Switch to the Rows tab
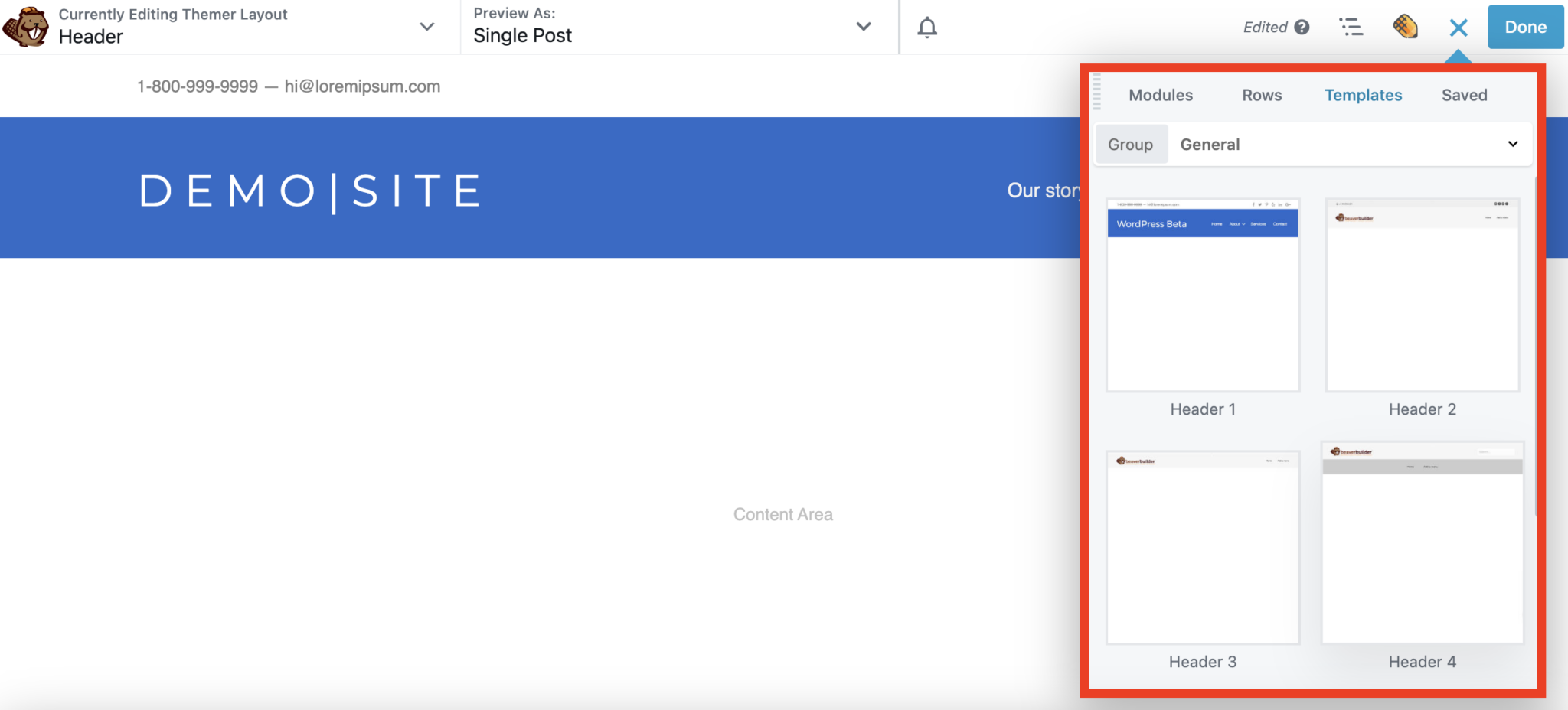The image size is (1568, 710). (1261, 95)
